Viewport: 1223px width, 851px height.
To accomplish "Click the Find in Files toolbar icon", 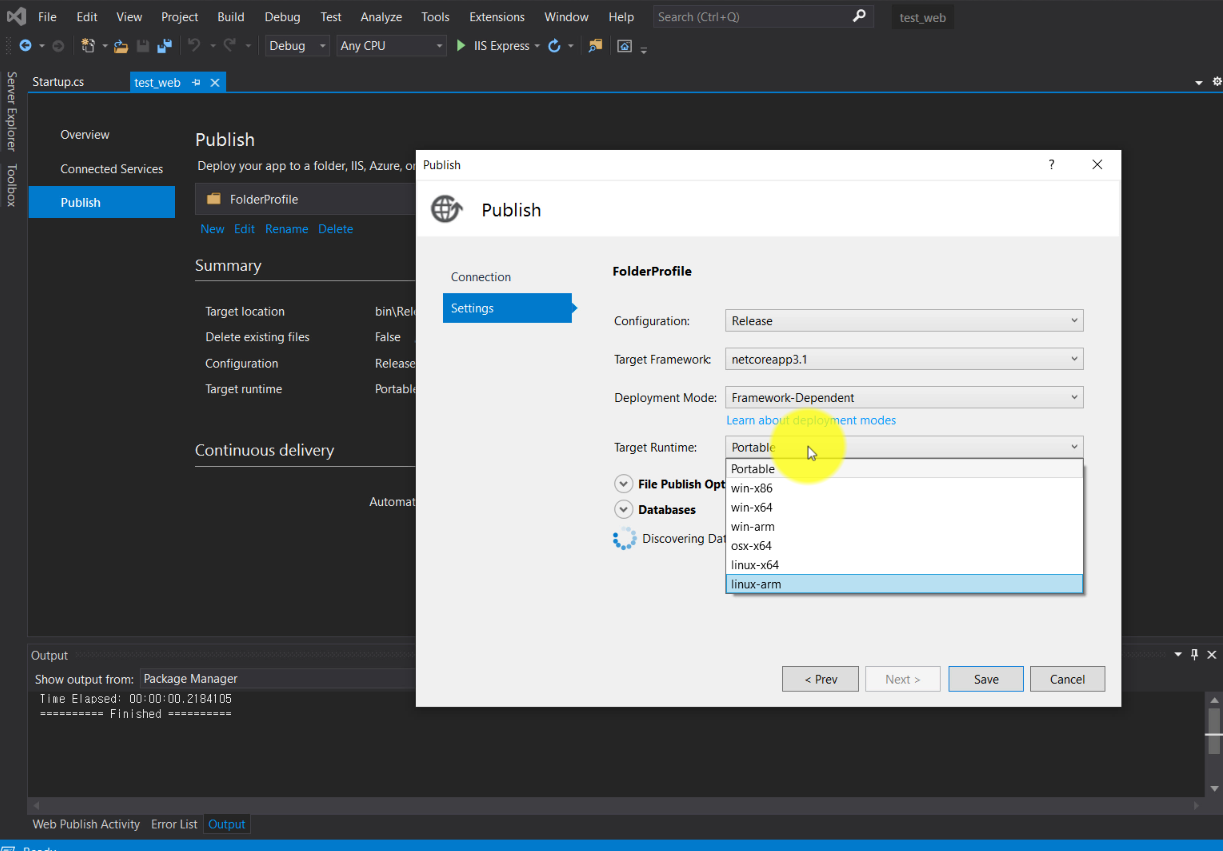I will 596,46.
